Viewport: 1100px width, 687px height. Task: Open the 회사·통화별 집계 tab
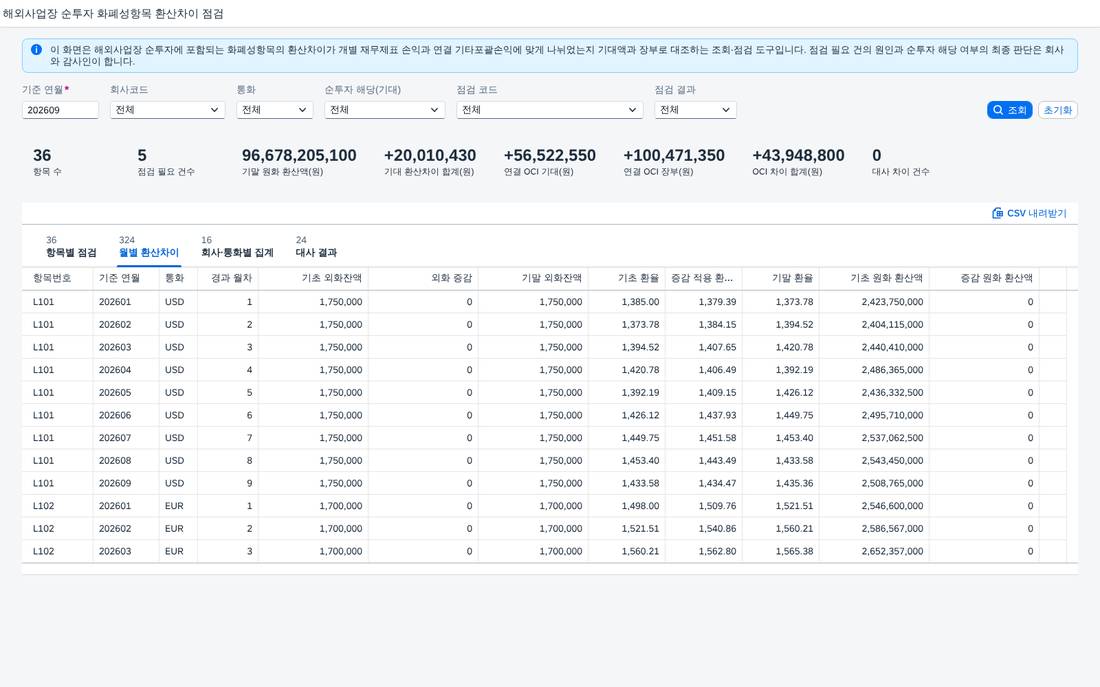(x=237, y=246)
